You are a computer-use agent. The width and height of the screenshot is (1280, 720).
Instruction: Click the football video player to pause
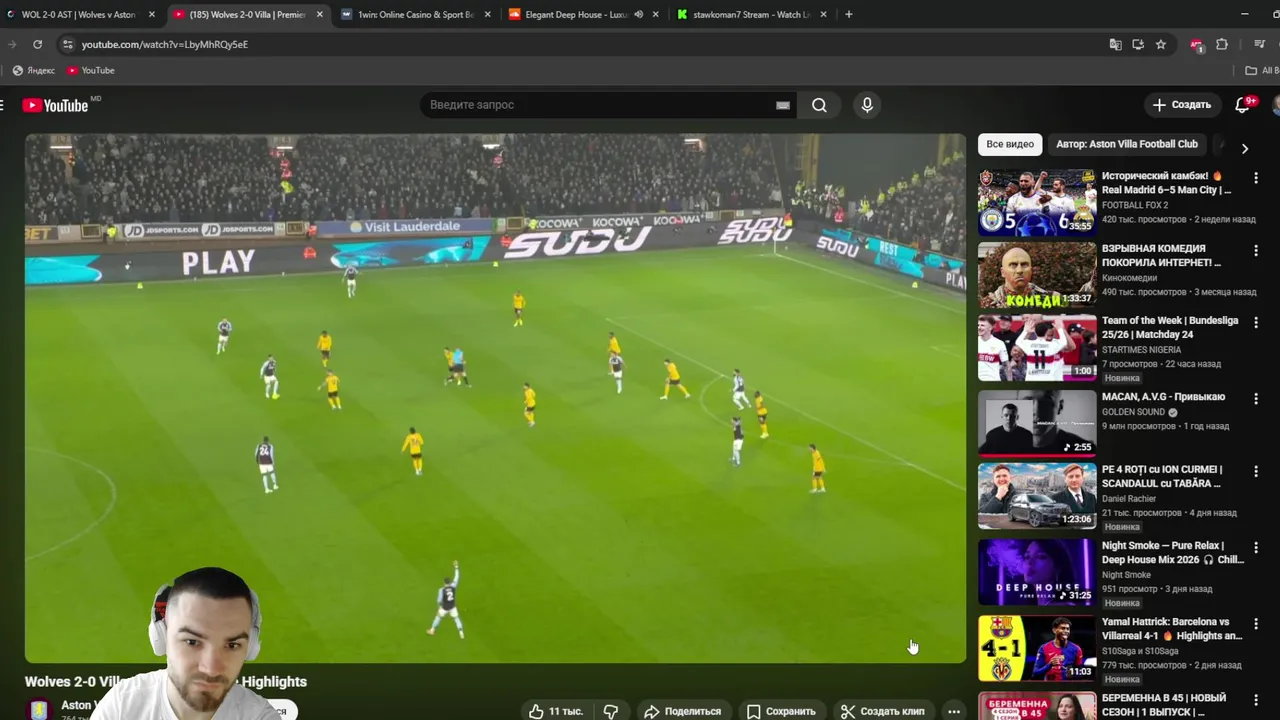click(x=495, y=398)
